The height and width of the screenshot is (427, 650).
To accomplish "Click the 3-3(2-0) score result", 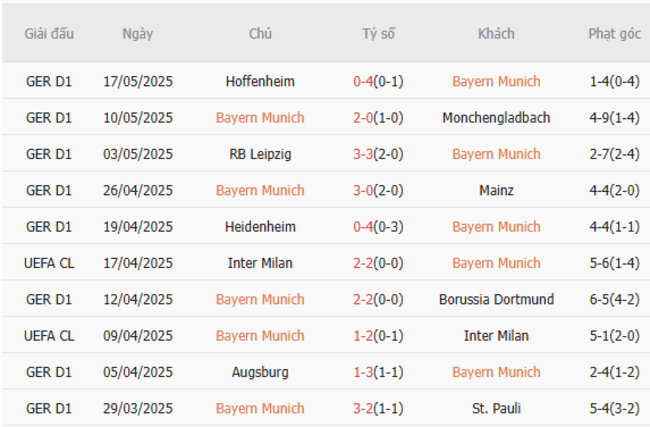I will tap(378, 154).
